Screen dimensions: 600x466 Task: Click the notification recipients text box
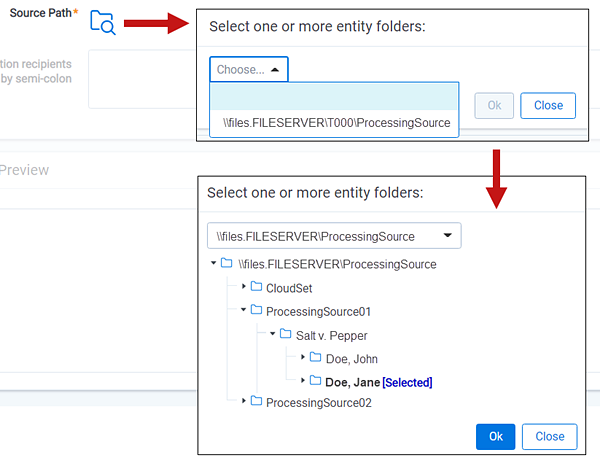pos(142,79)
